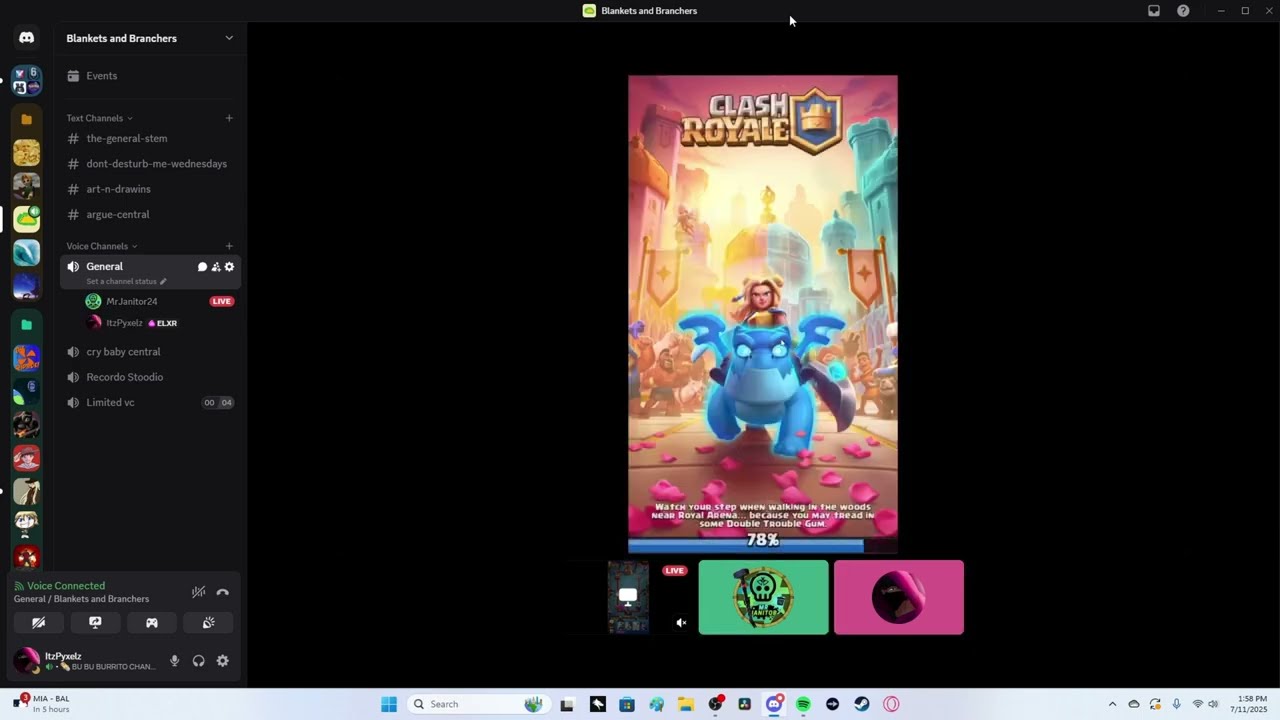Viewport: 1280px width, 720px height.
Task: Open File Explorer from taskbar
Action: click(x=686, y=704)
